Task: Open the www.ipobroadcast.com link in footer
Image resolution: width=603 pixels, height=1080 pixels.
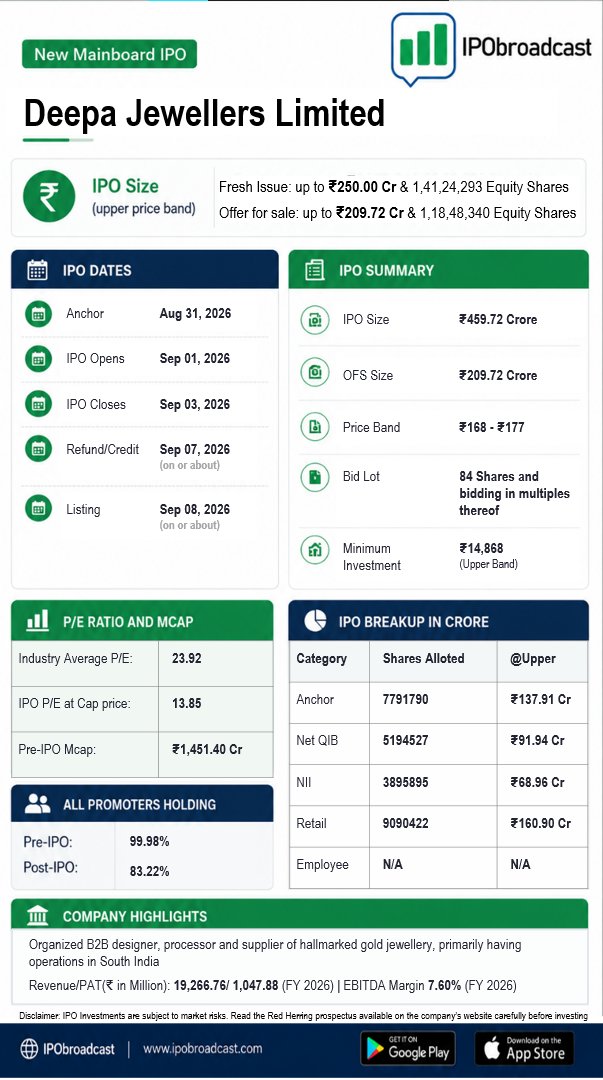Action: coord(203,1048)
